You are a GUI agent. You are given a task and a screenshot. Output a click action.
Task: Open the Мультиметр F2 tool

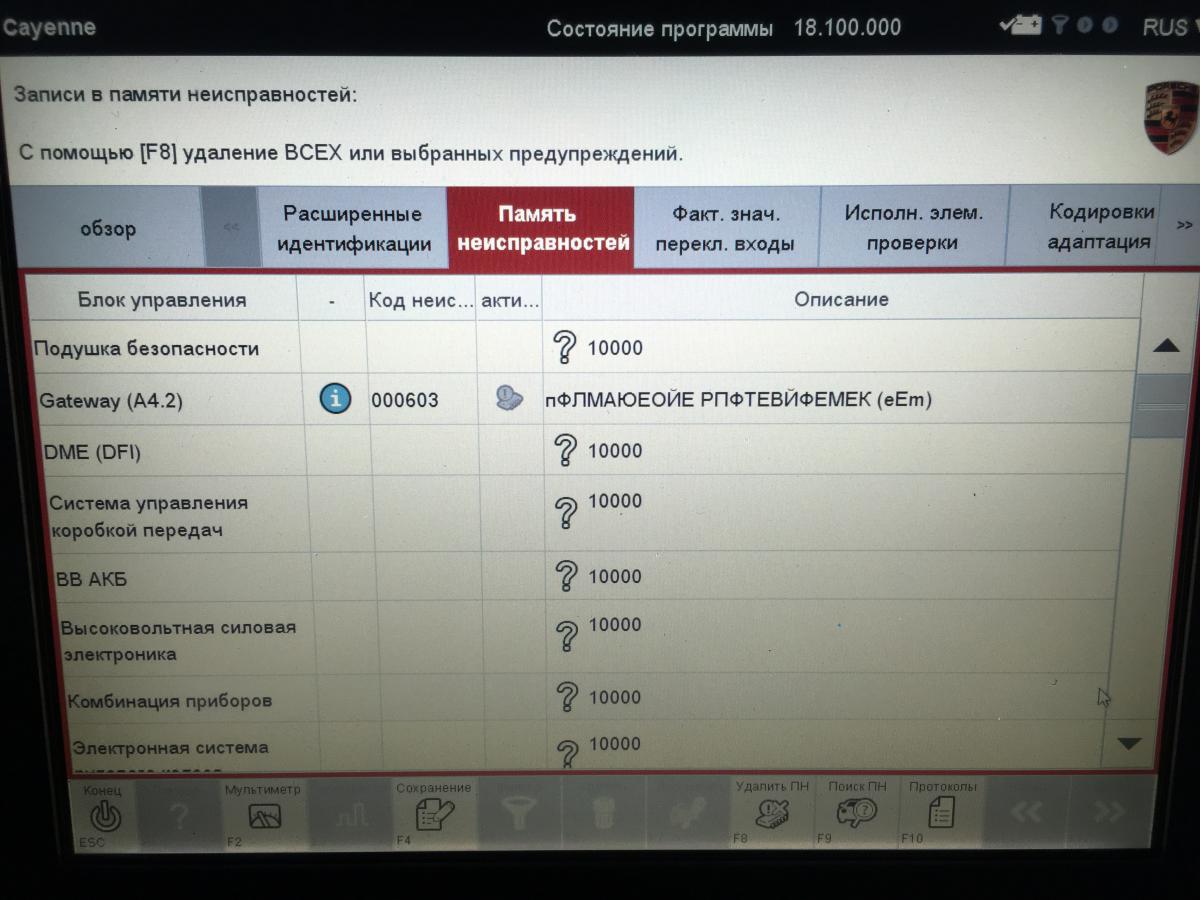(x=264, y=816)
